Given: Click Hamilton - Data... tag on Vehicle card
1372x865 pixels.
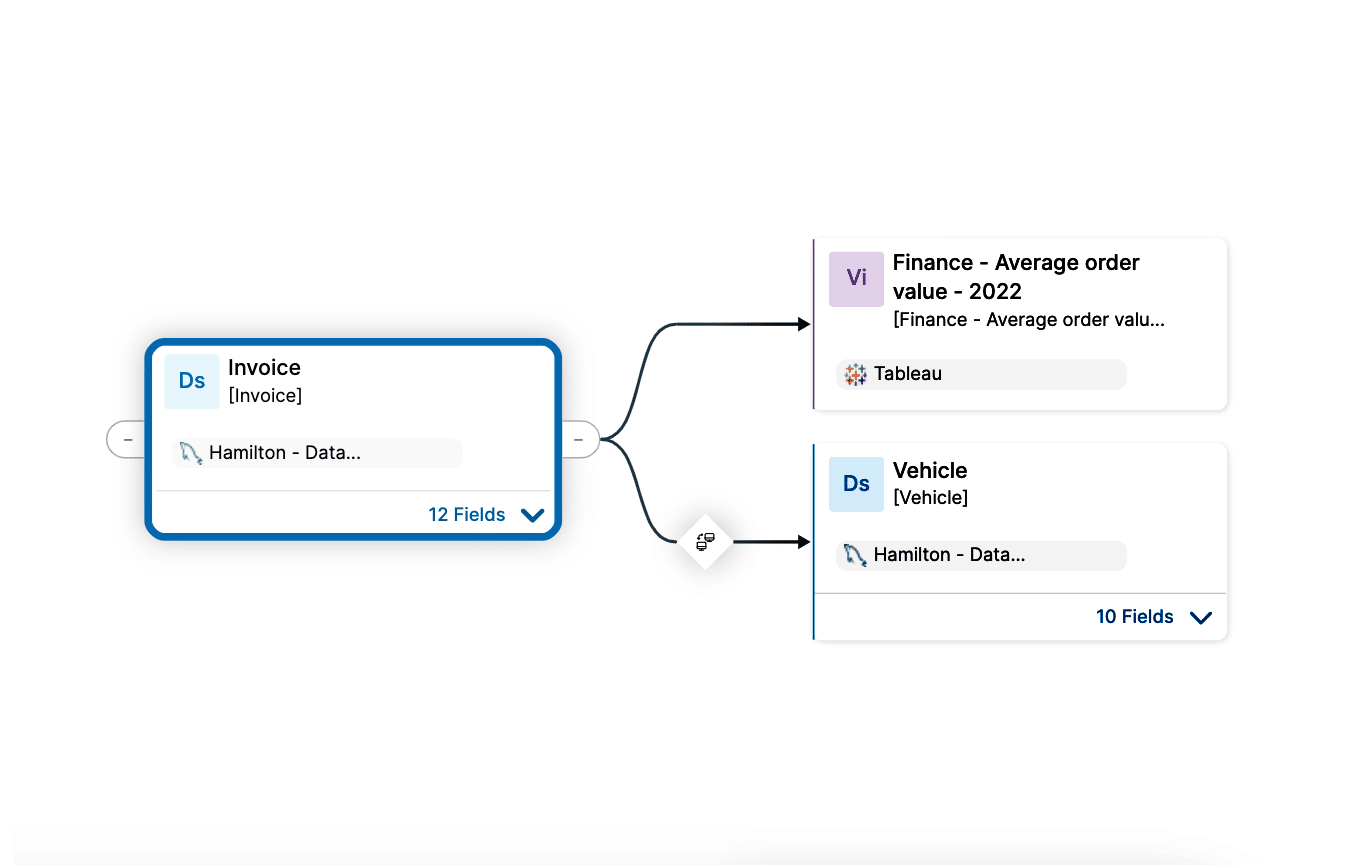Looking at the screenshot, I should pyautogui.click(x=981, y=555).
